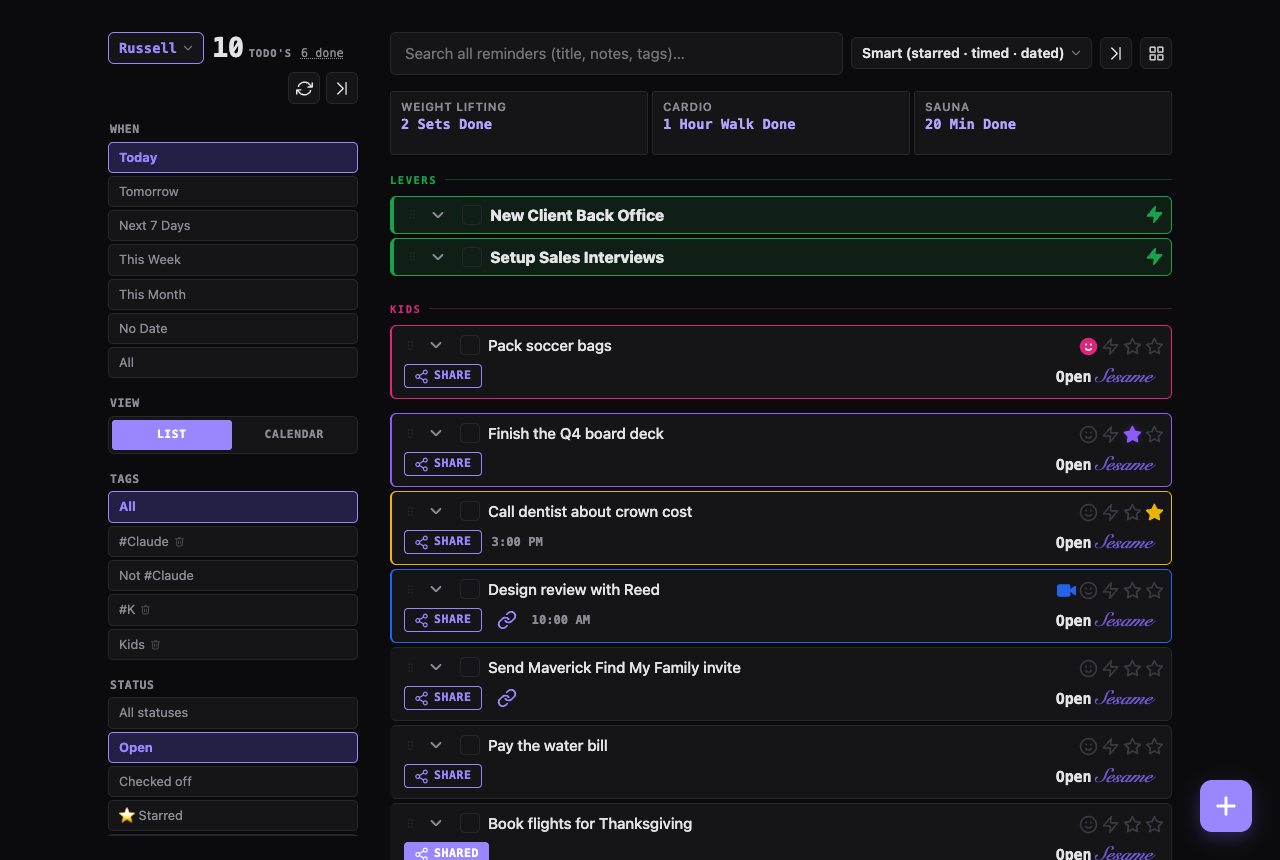Open link icon on Send Maverick Find My Family invite
The width and height of the screenshot is (1280, 860).
[507, 698]
